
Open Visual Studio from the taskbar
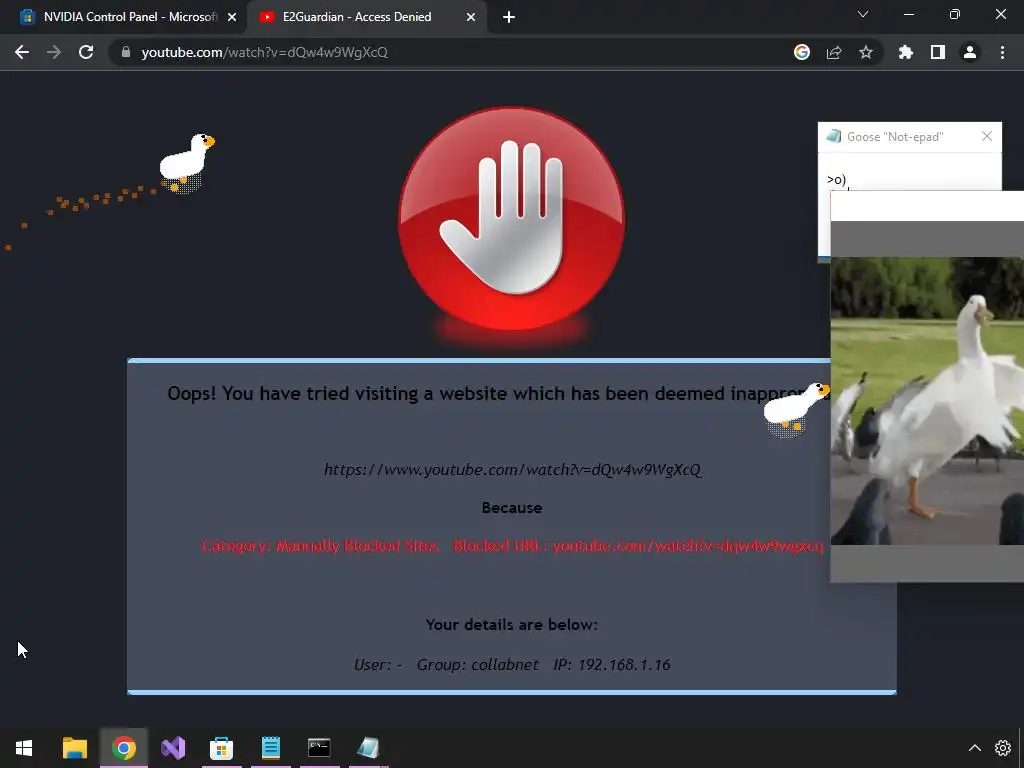click(173, 748)
